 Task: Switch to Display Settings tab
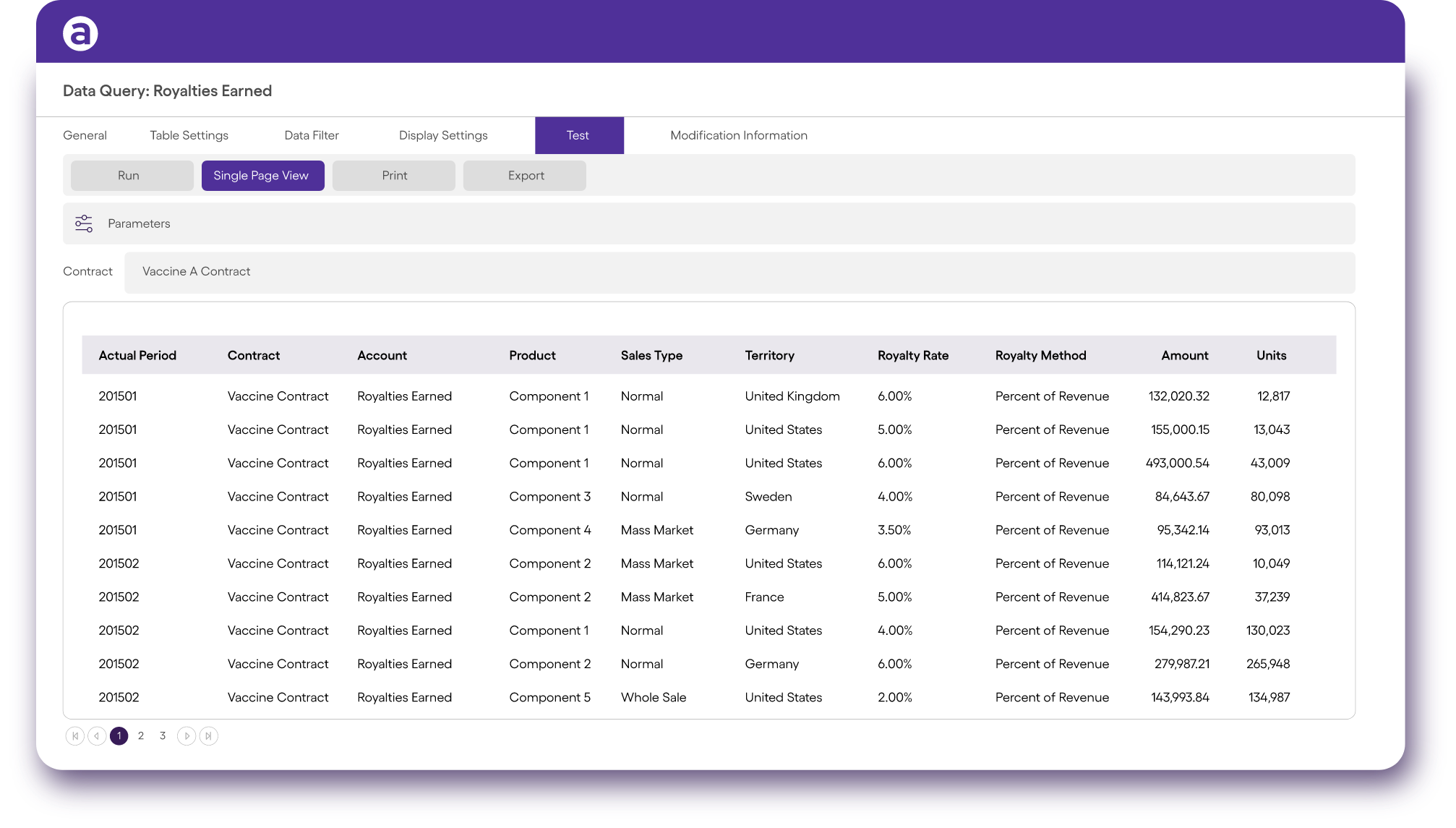tap(443, 135)
